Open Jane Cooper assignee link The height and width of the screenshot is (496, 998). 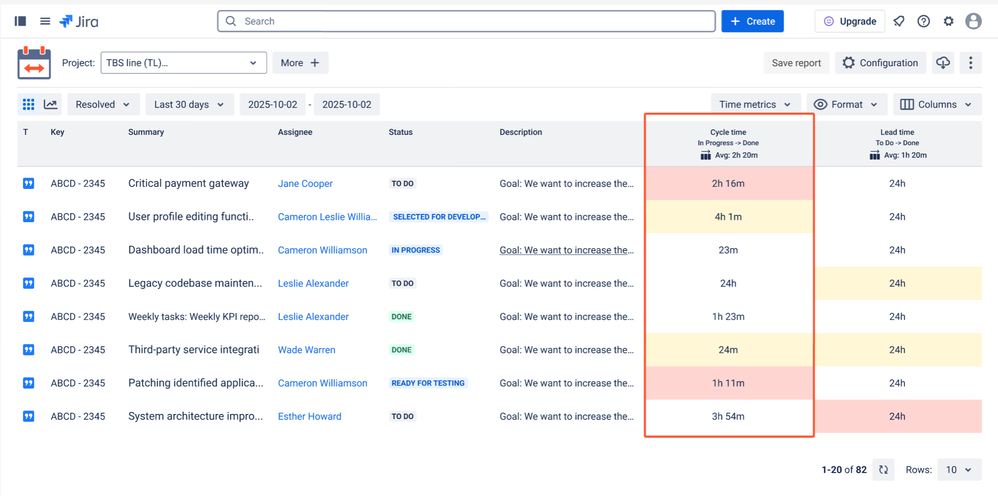coord(305,184)
